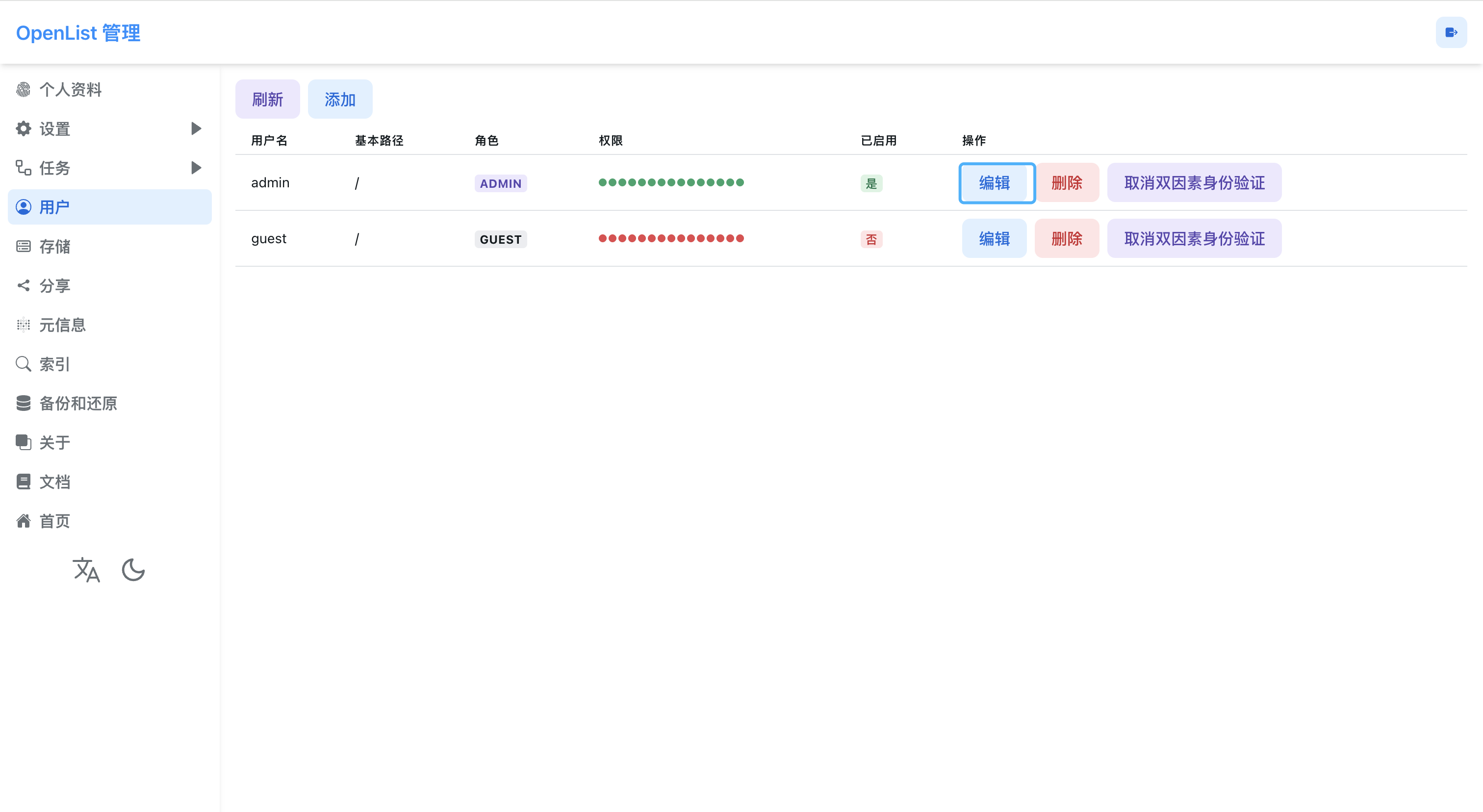Viewport: 1483px width, 812px height.
Task: Click the logout icon in the header
Action: click(x=1451, y=32)
